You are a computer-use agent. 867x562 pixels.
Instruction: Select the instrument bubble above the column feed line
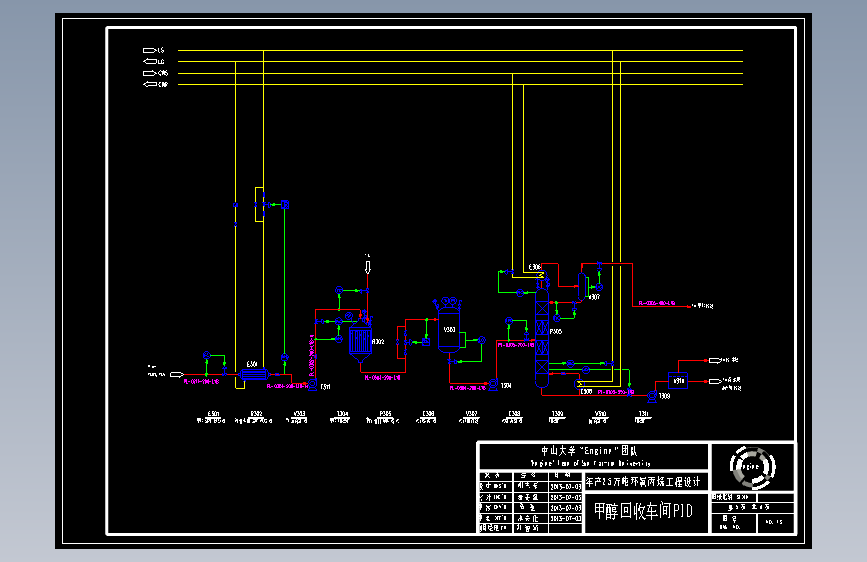click(509, 321)
